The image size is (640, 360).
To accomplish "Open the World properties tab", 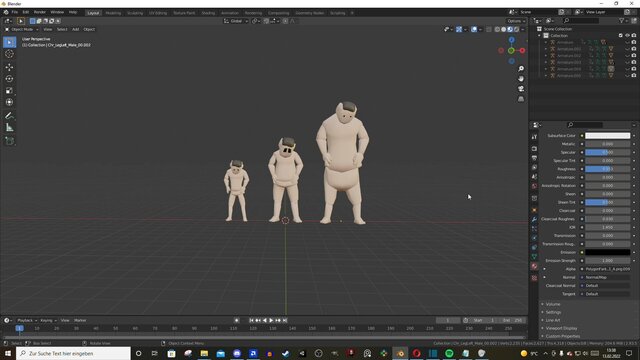I will pyautogui.click(x=534, y=186).
